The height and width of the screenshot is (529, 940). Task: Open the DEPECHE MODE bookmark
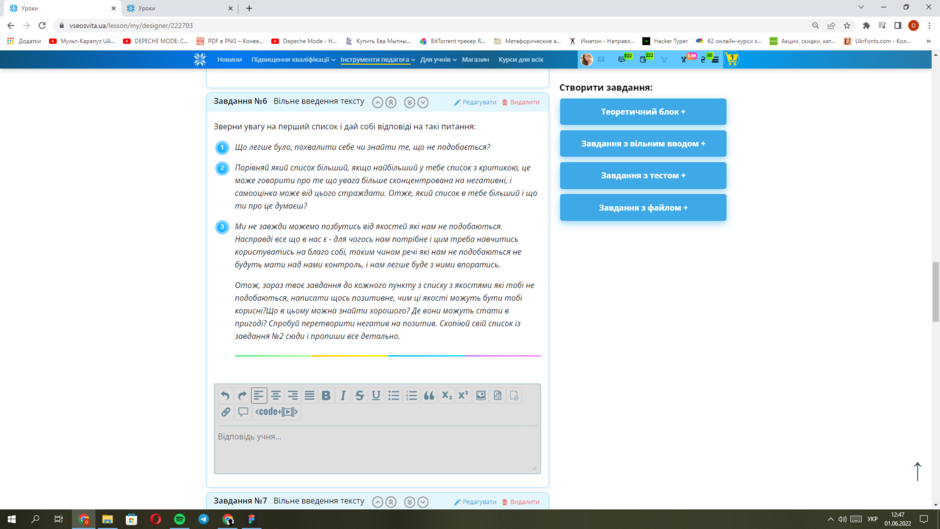(x=155, y=41)
